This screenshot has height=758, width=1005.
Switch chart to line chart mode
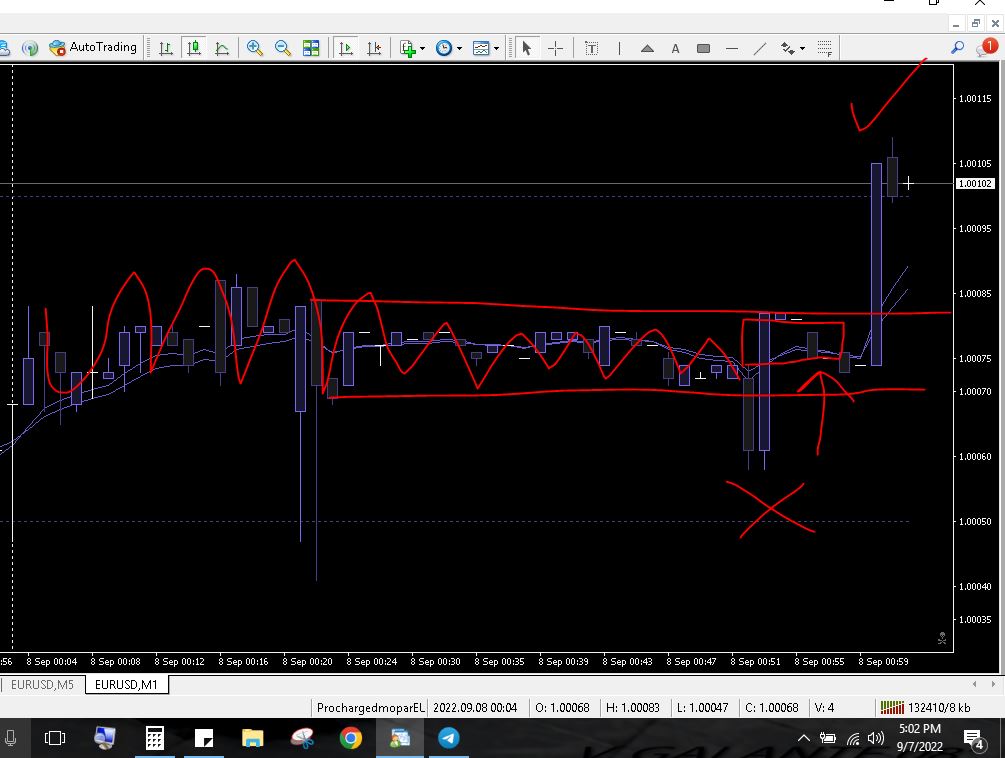(222, 47)
